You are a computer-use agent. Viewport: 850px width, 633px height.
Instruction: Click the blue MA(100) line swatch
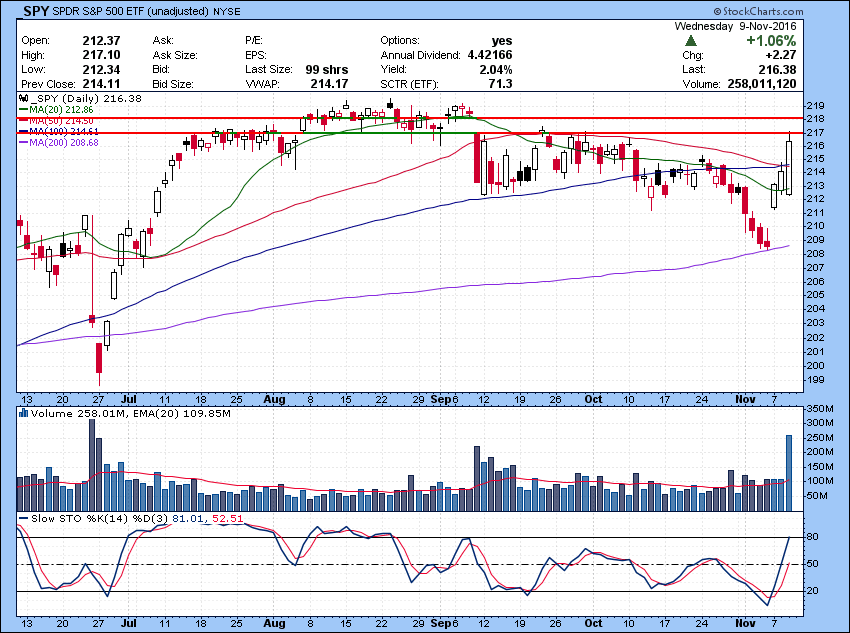23,132
